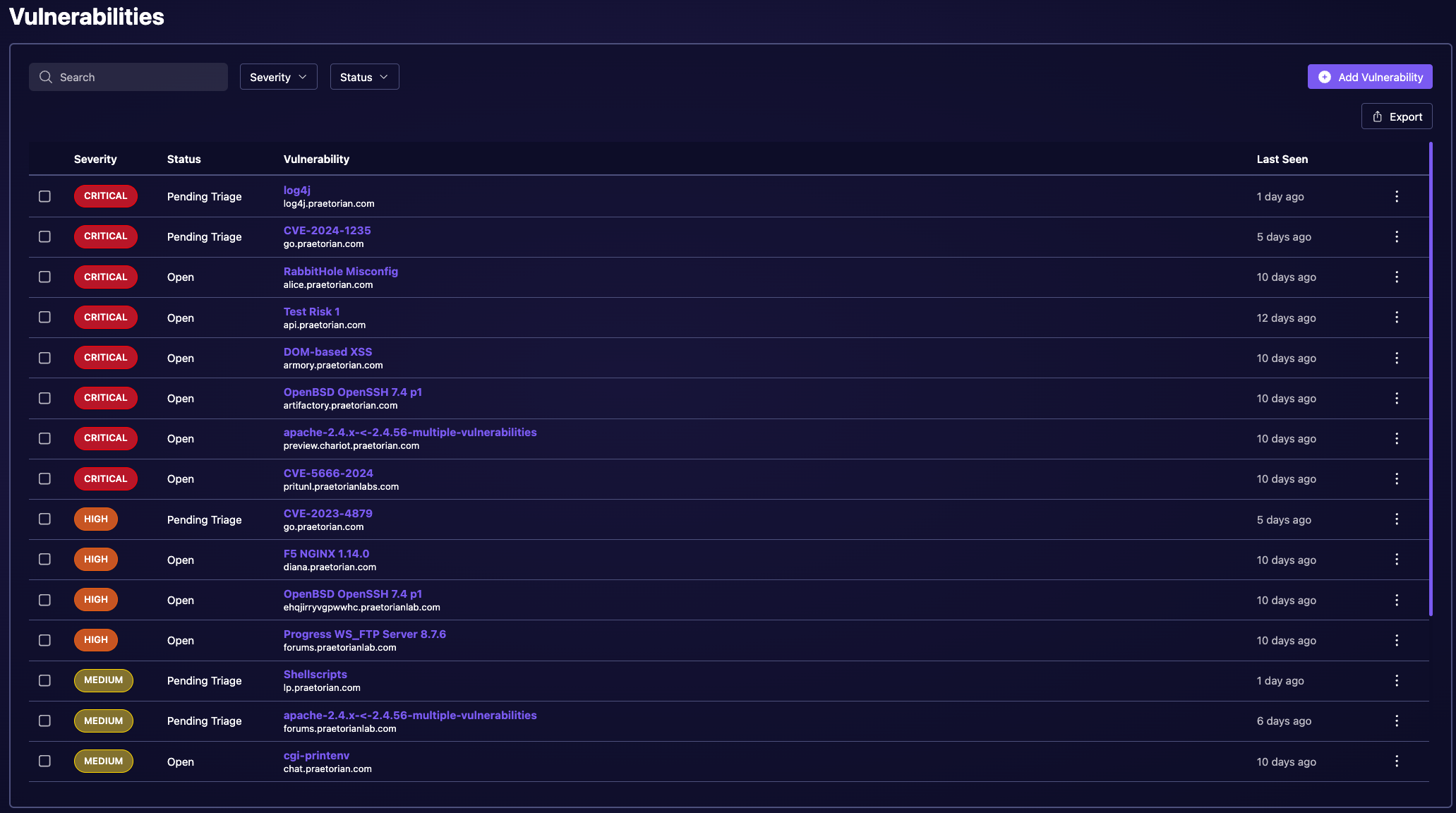Open the actions menu for ehqjirryvgpwwhc.praetorianlab.com row

[1396, 600]
